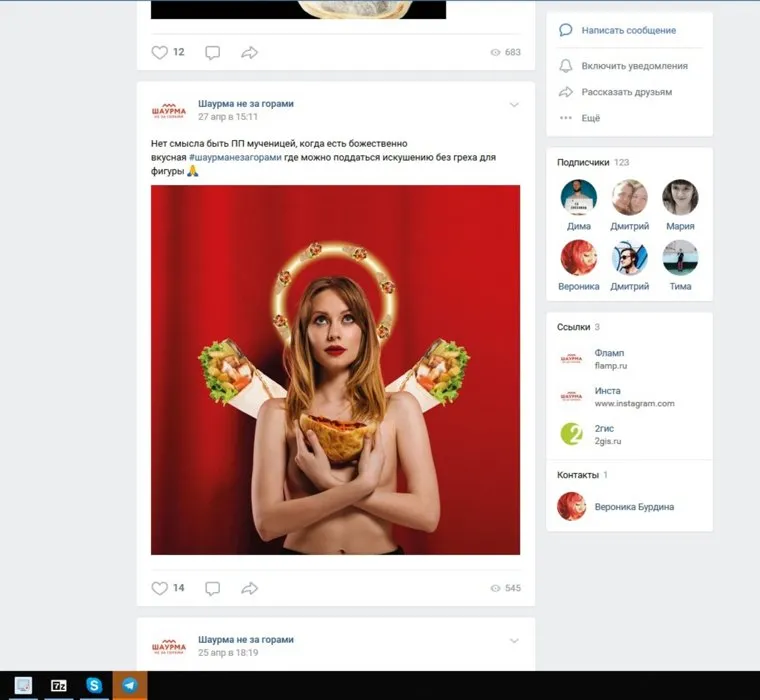This screenshot has width=760, height=700.
Task: Open Skype from the taskbar
Action: coord(94,685)
